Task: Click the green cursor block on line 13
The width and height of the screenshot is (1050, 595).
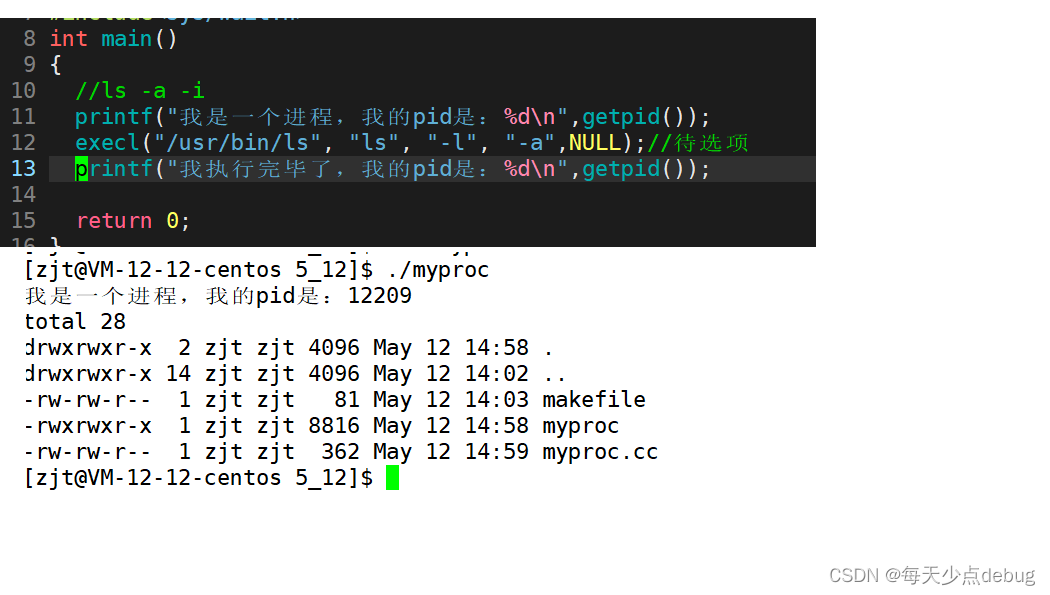Action: 81,169
